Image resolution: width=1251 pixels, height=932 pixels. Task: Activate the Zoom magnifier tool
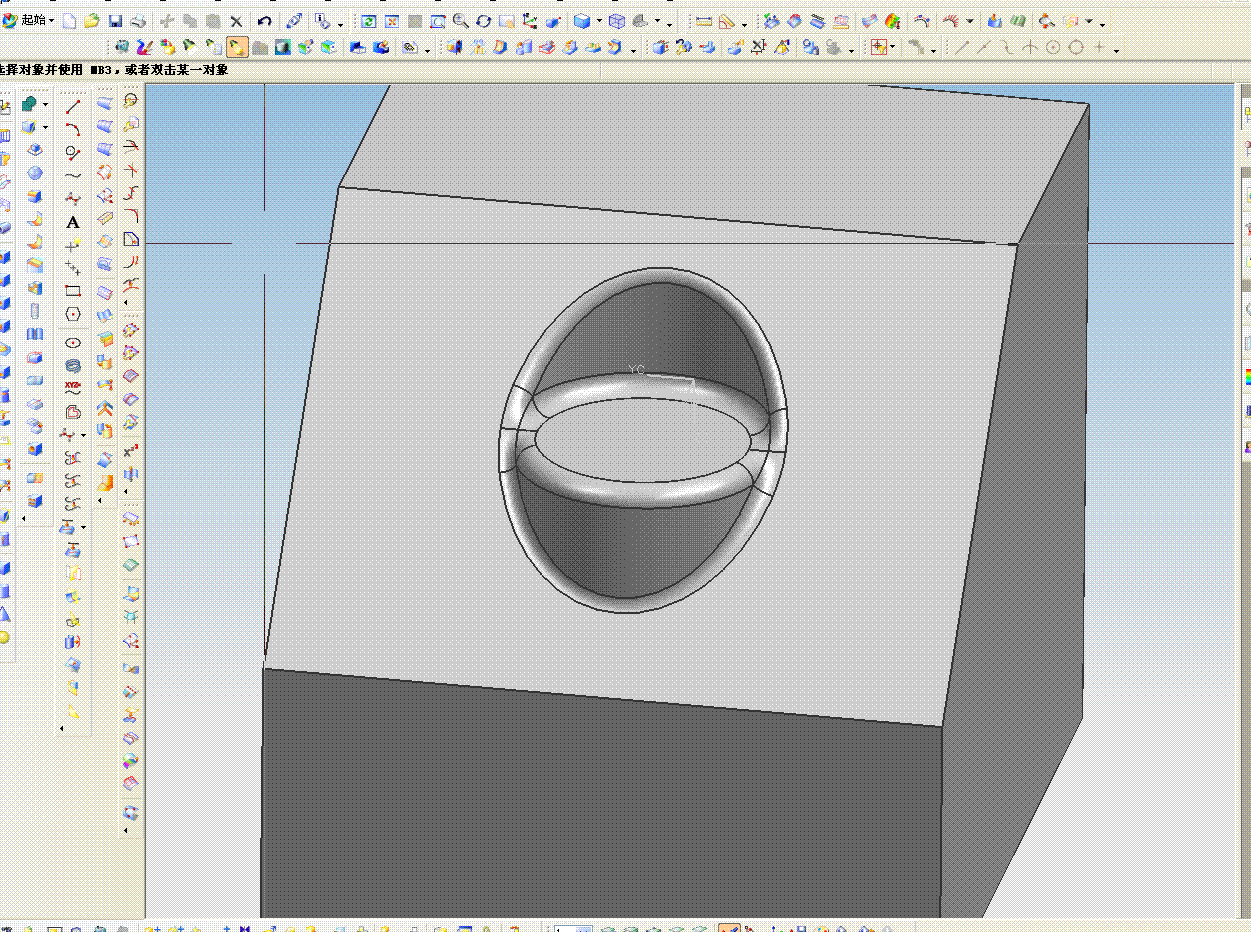tap(460, 21)
